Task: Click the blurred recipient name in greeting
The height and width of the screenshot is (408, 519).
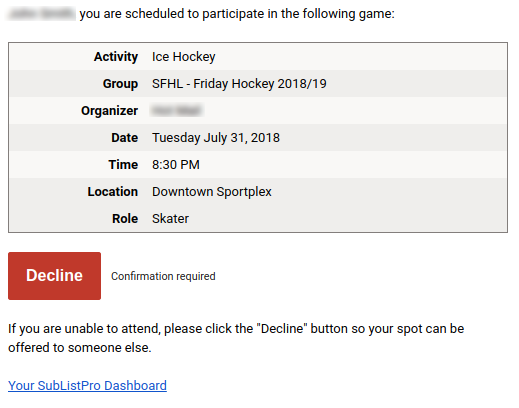Action: coord(42,14)
